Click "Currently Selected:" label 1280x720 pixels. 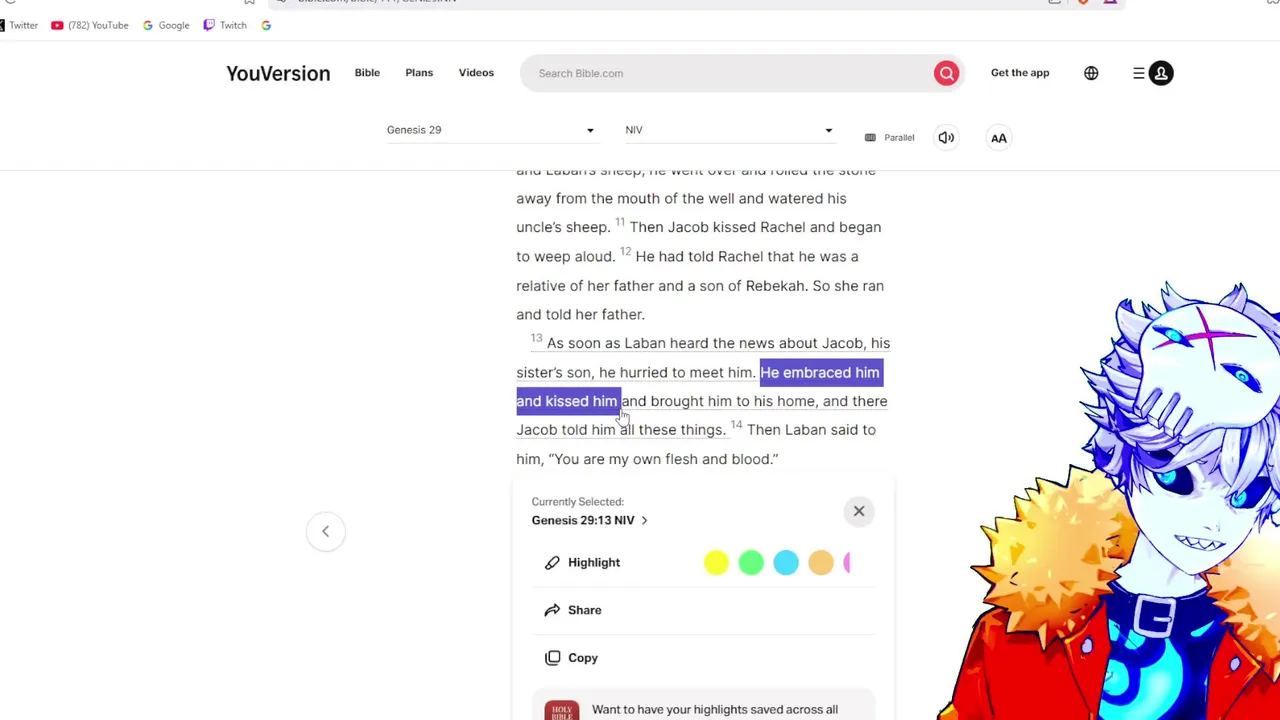(577, 502)
